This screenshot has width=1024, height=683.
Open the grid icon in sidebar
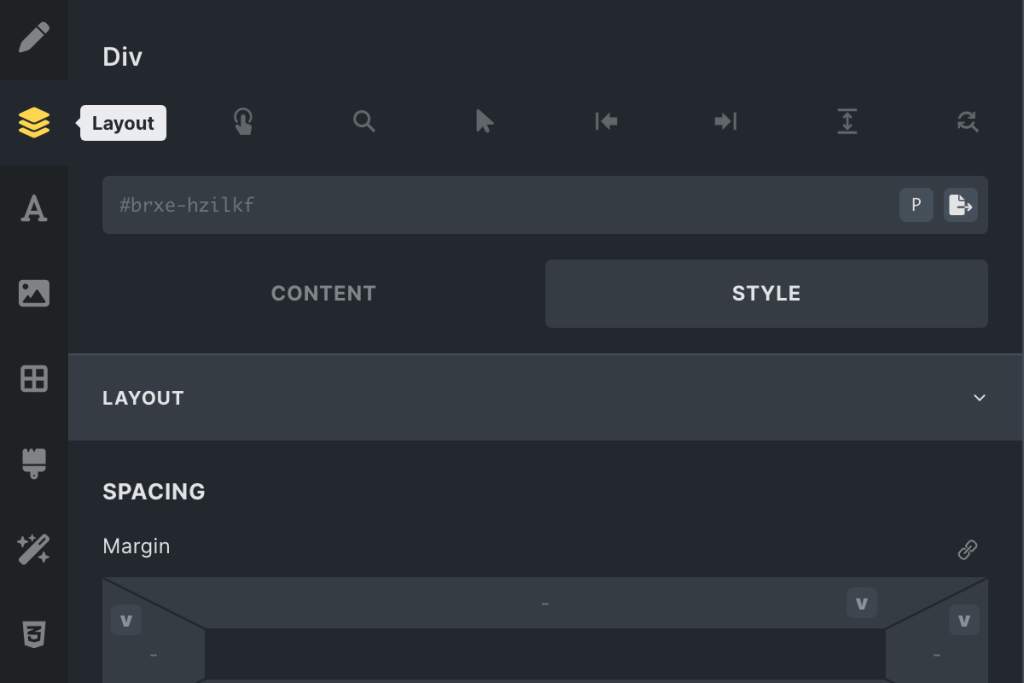[34, 379]
